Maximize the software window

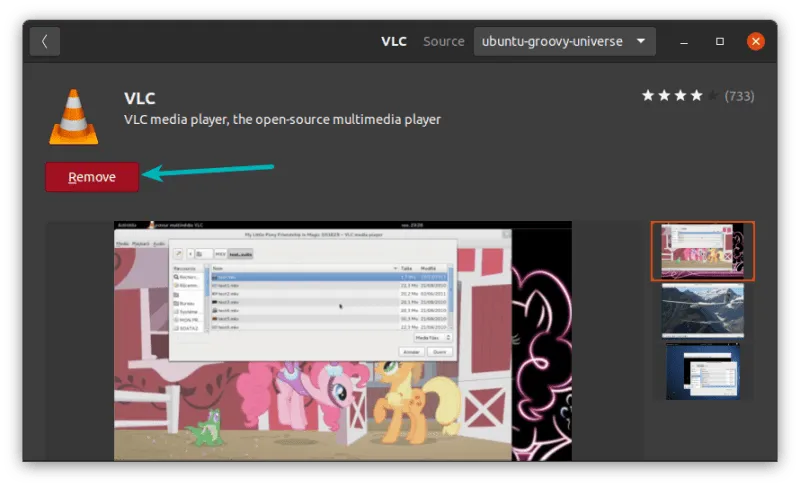tap(720, 41)
